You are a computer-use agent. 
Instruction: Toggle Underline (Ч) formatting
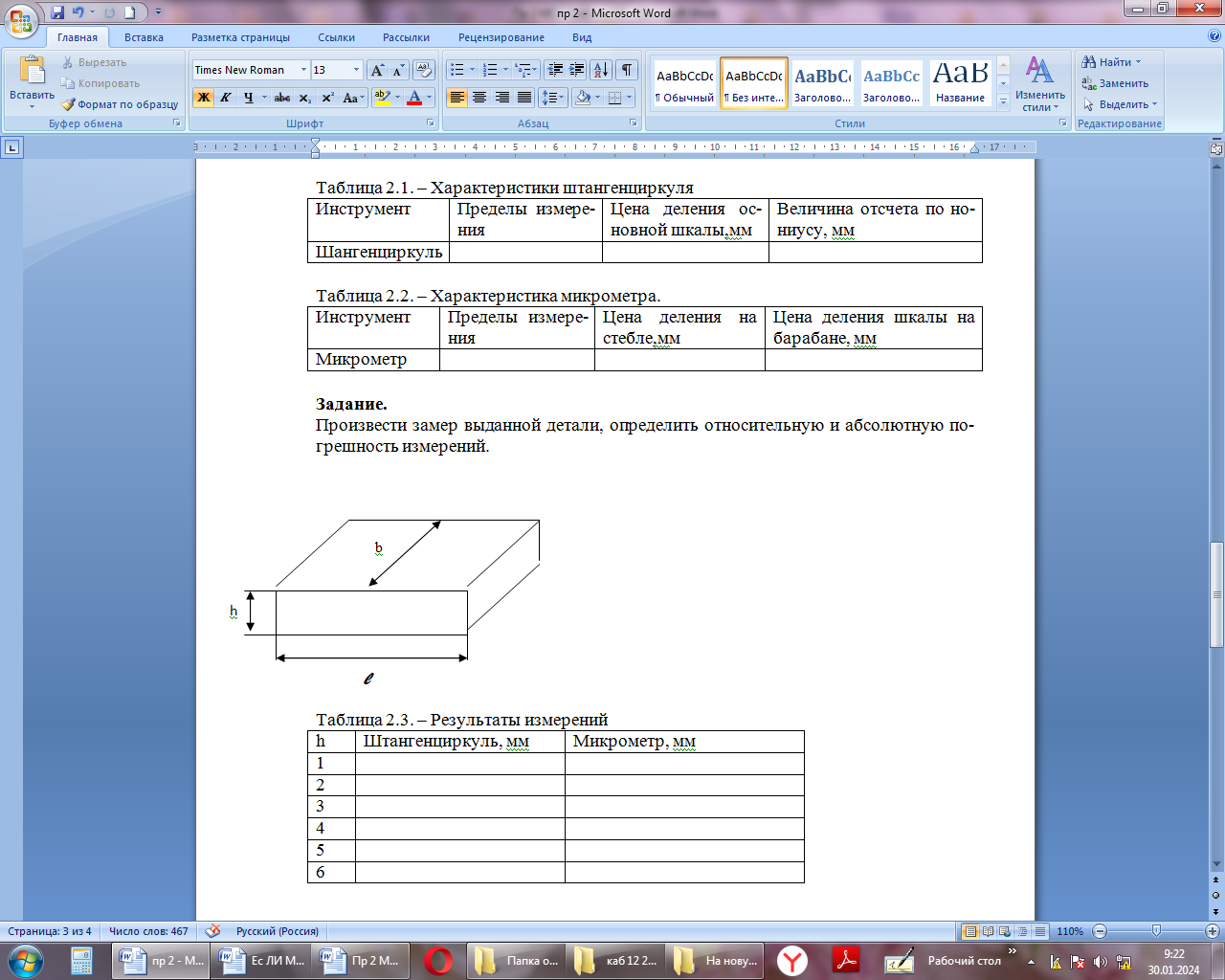click(x=249, y=98)
